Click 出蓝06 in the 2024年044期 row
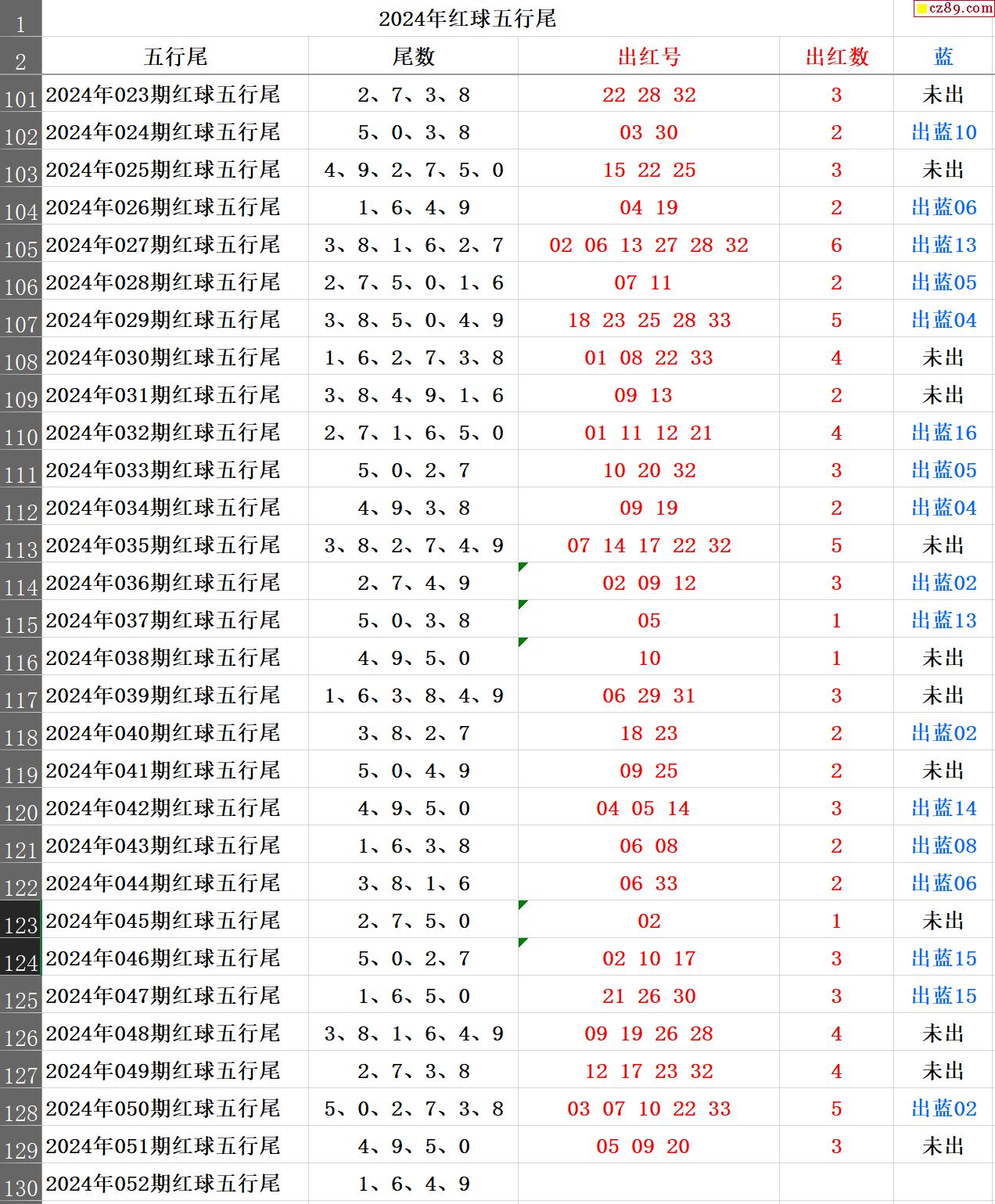The height and width of the screenshot is (1204, 995). pos(944,883)
